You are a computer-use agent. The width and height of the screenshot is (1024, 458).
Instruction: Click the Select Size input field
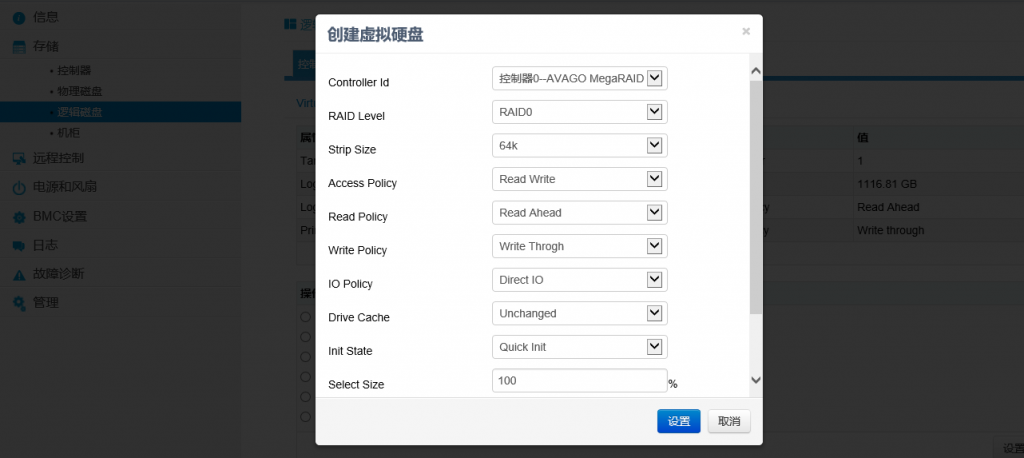pyautogui.click(x=578, y=381)
